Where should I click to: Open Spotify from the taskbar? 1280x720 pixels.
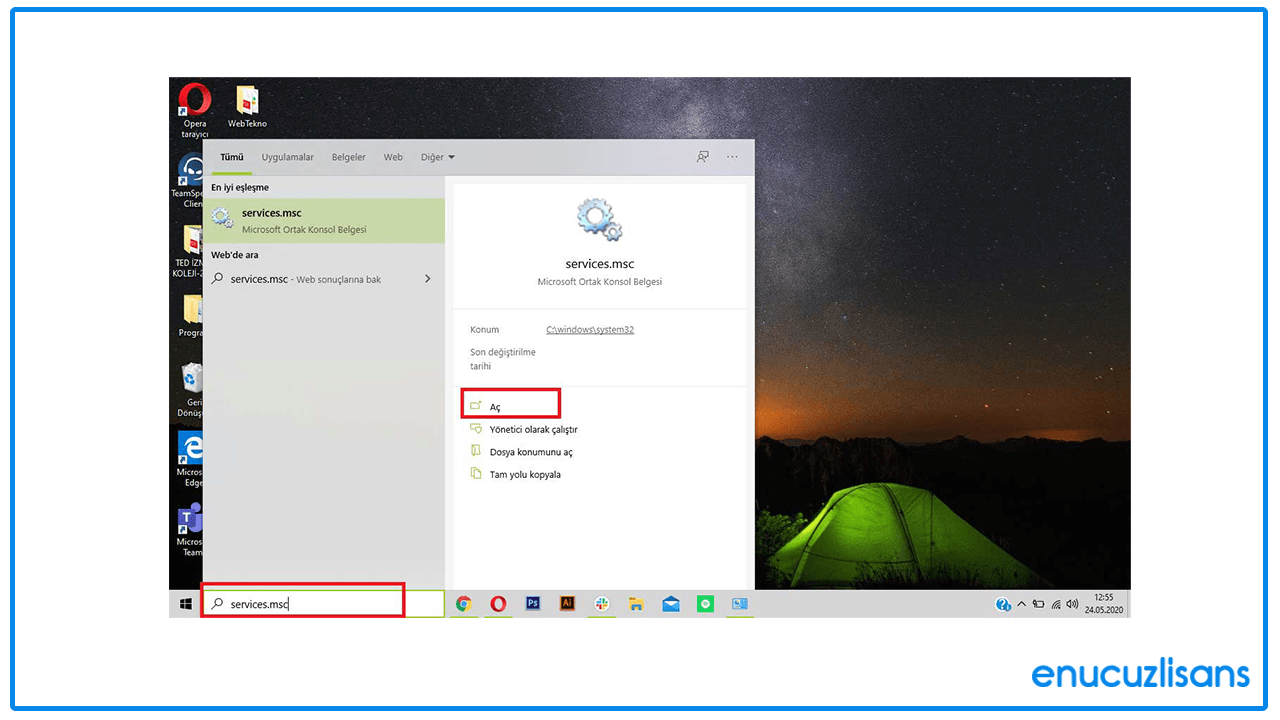click(705, 604)
